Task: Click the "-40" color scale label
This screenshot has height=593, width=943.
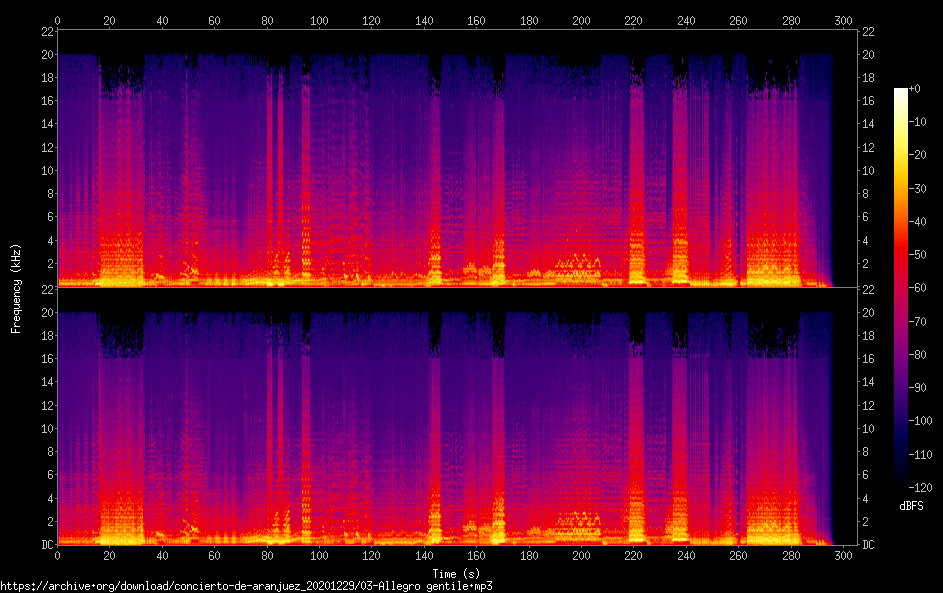Action: 917,221
